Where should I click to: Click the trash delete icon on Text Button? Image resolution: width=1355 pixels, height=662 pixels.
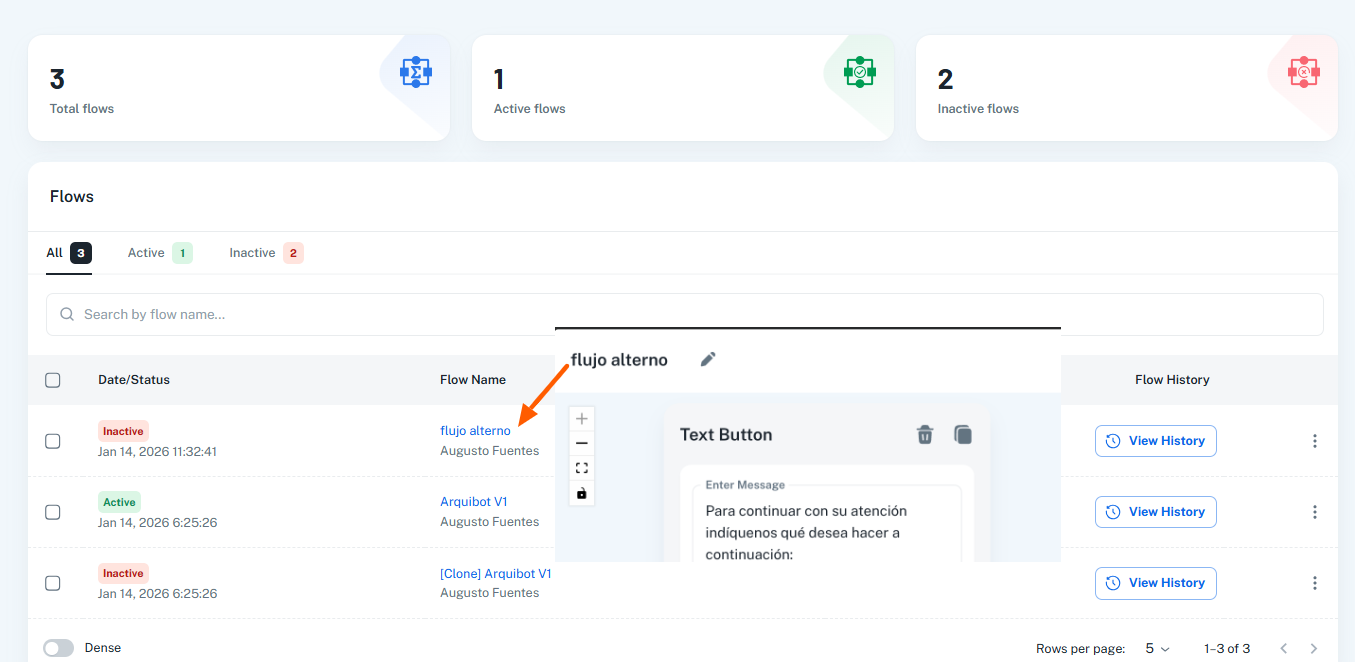click(x=925, y=434)
